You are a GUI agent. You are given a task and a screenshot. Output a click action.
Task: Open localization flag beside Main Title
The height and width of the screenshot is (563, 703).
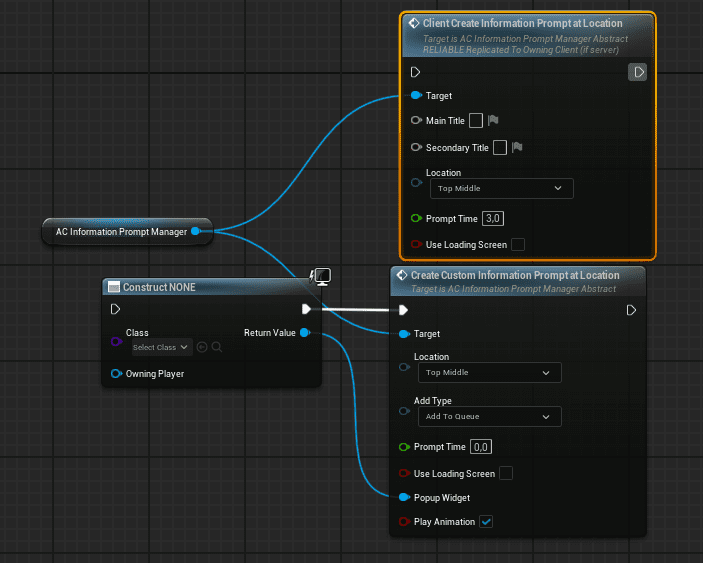click(493, 120)
